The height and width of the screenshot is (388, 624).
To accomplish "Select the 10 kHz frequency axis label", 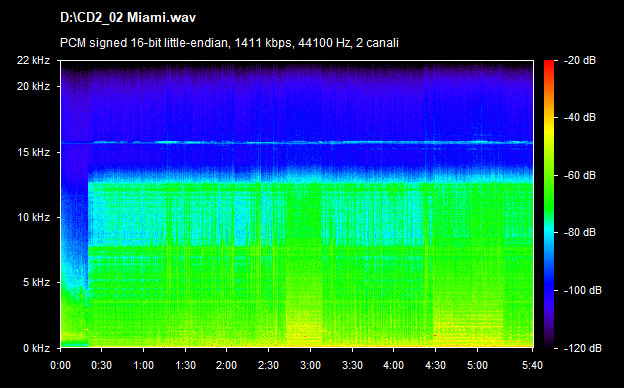I will click(x=33, y=217).
